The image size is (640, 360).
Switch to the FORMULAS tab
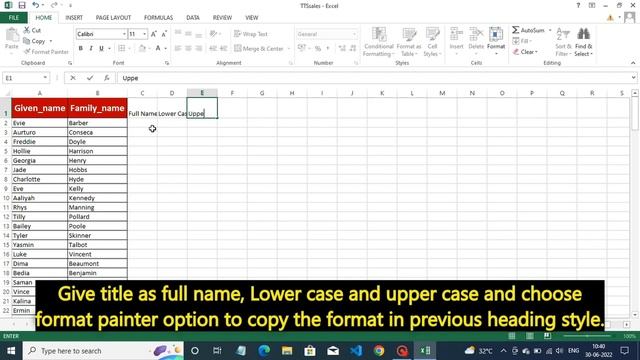pyautogui.click(x=158, y=18)
